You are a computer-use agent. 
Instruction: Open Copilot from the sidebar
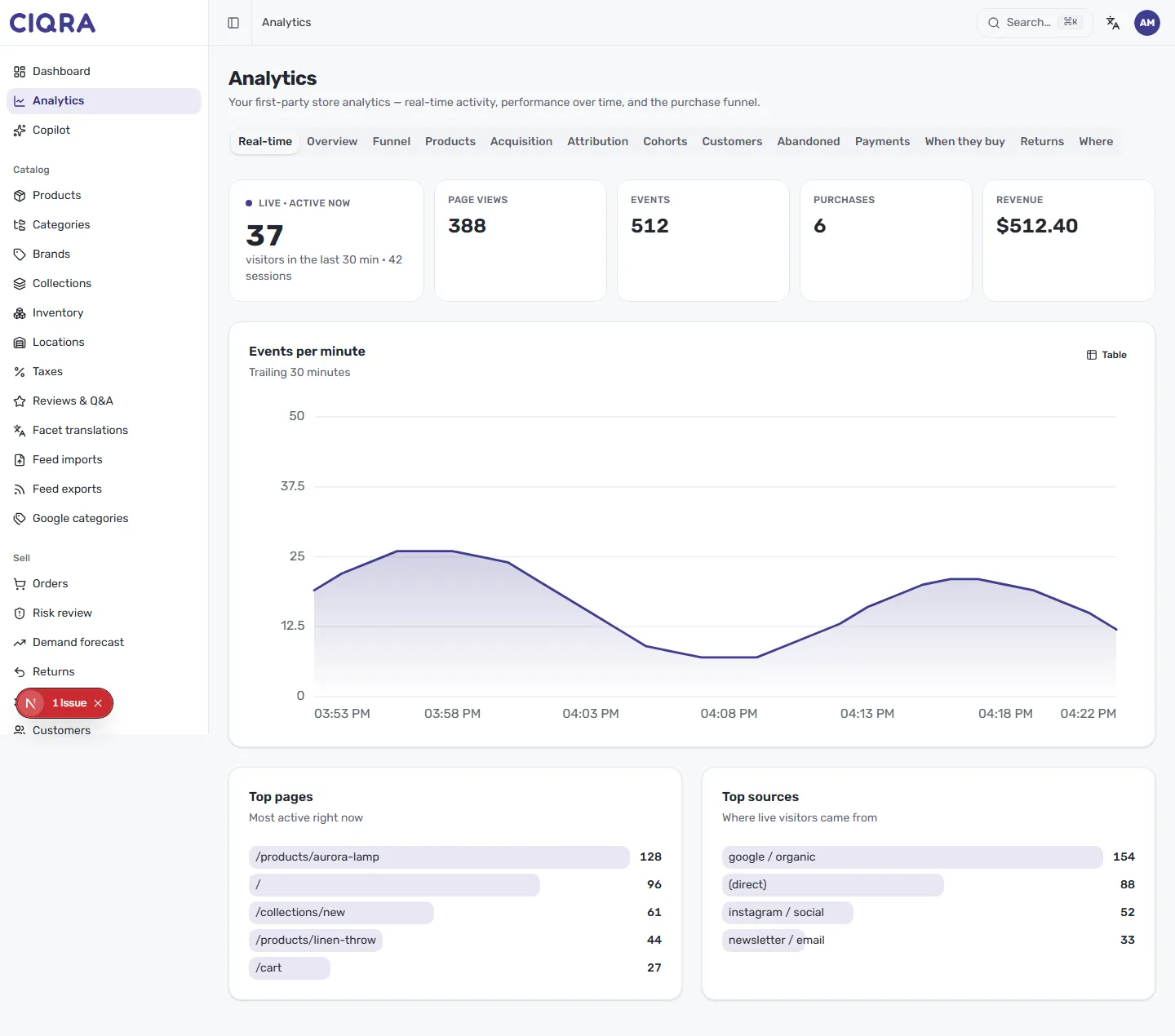(x=104, y=131)
